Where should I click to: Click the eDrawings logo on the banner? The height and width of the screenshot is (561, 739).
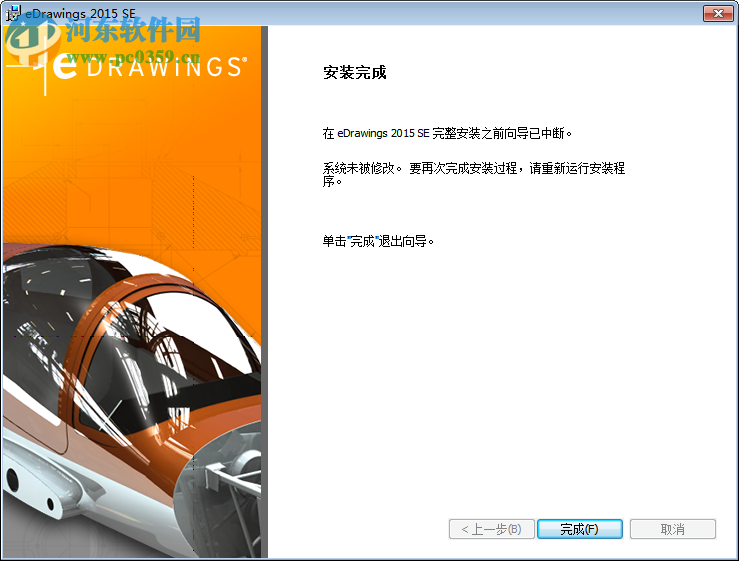(x=127, y=68)
